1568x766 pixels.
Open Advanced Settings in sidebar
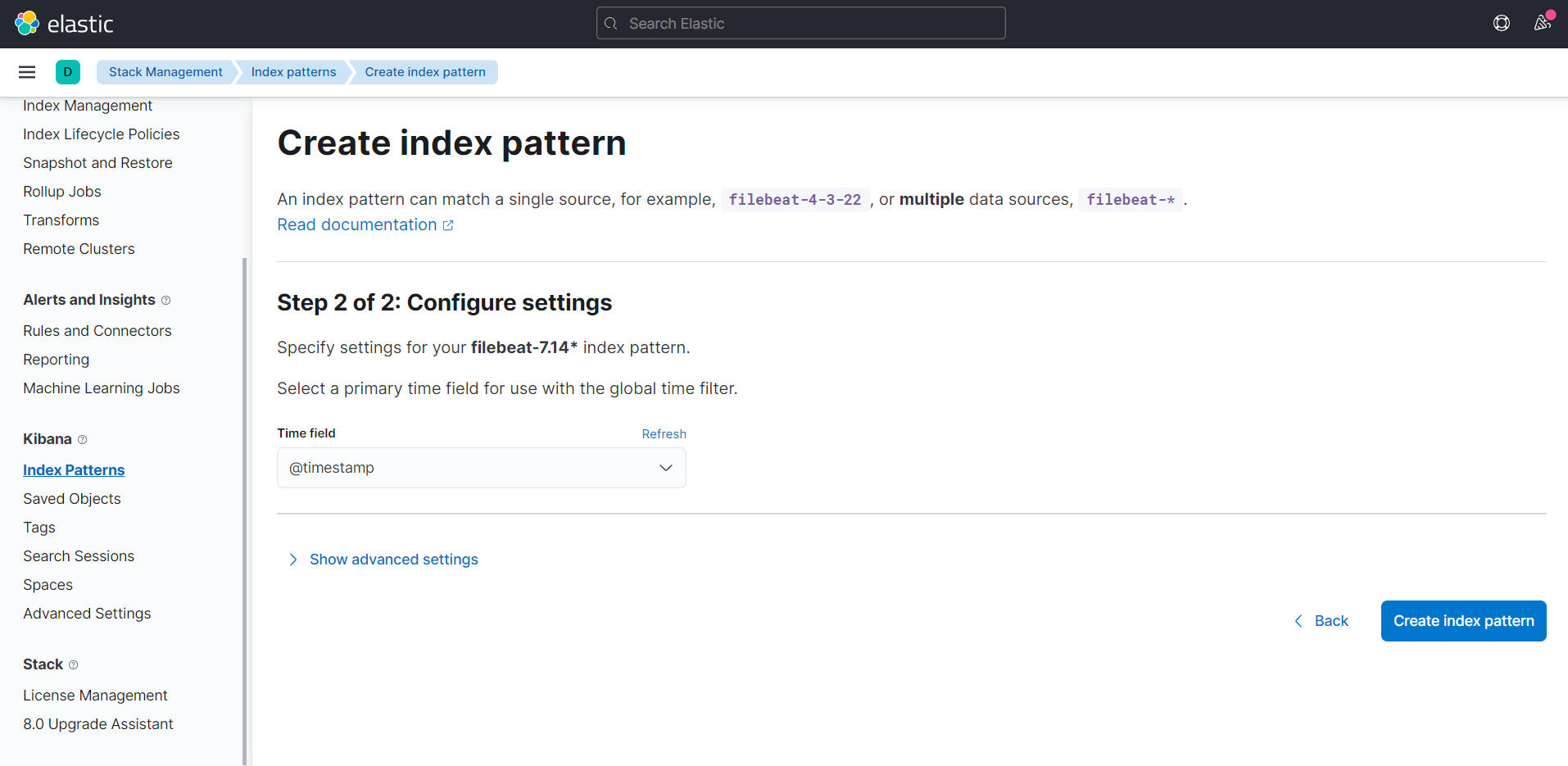(x=87, y=614)
